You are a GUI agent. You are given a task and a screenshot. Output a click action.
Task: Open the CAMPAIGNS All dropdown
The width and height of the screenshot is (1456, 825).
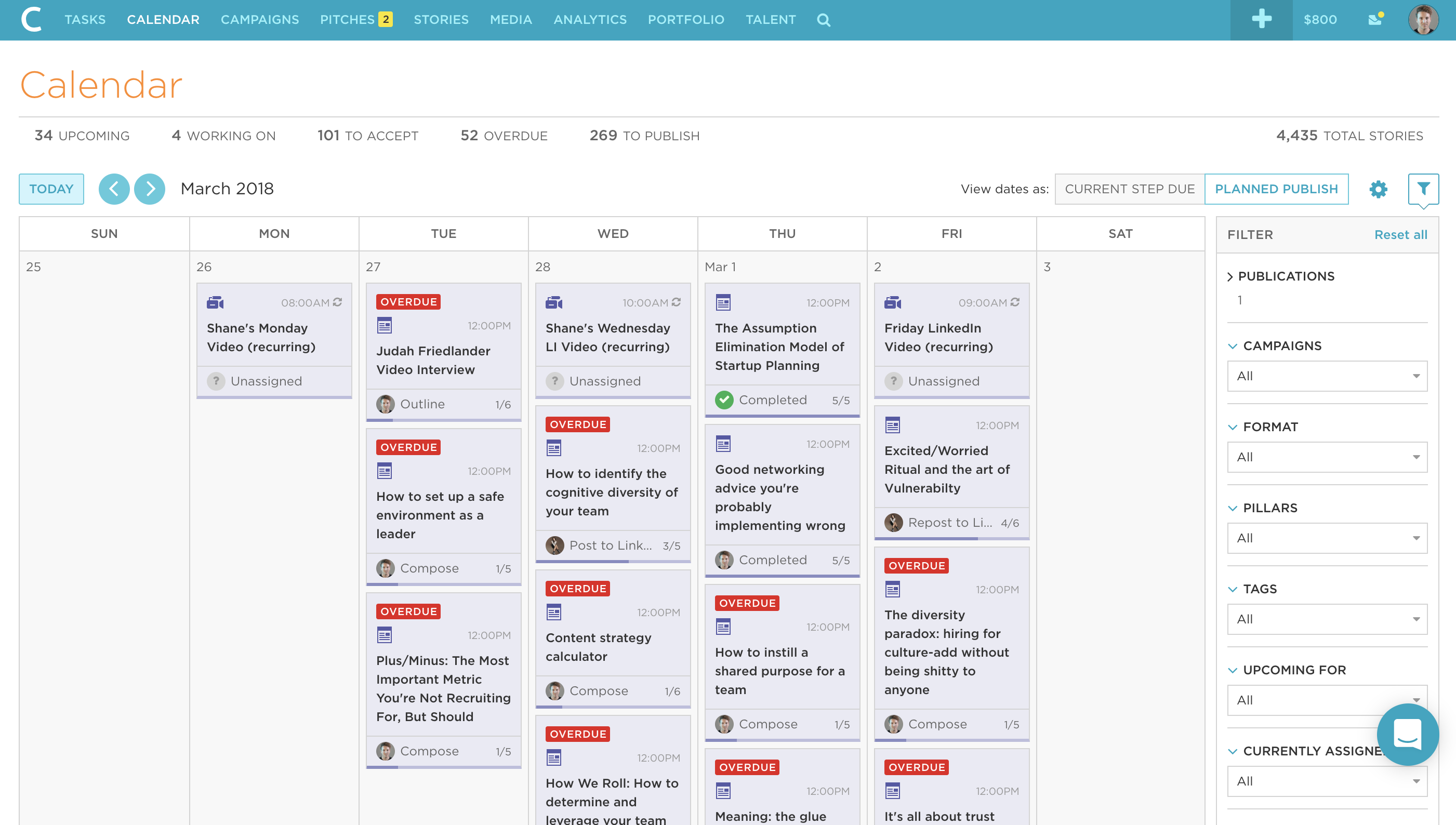point(1327,376)
